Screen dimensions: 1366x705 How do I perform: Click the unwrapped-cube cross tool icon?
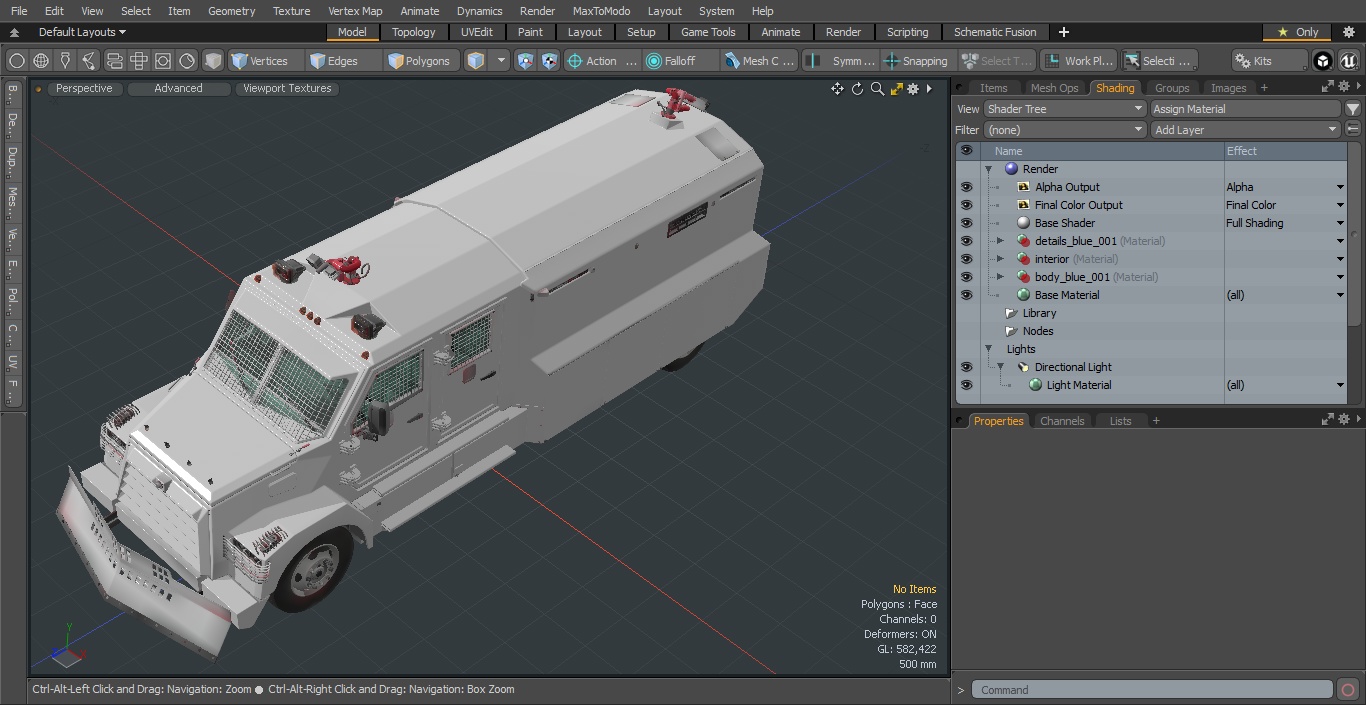139,61
